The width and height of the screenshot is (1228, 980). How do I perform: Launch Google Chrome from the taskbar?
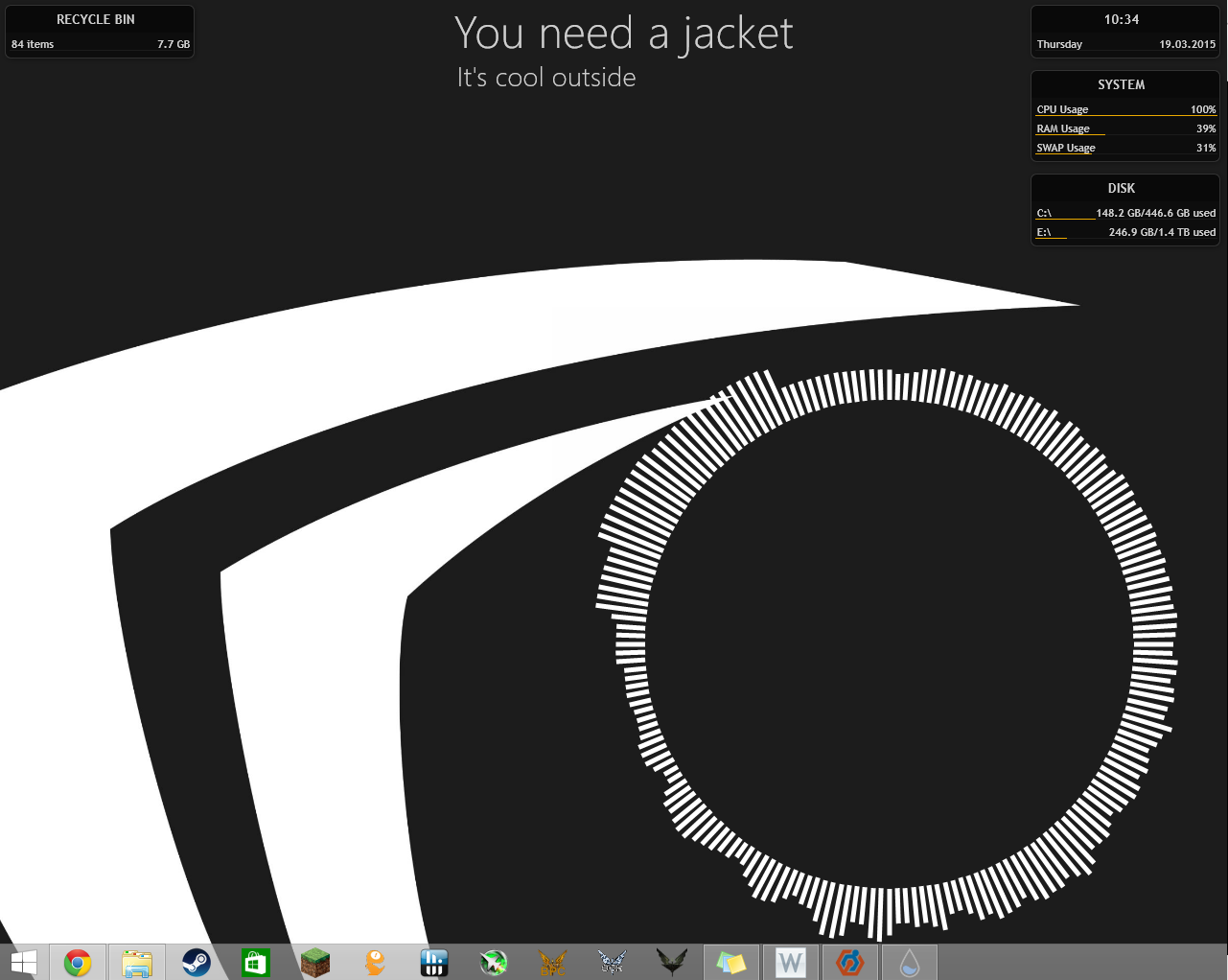(78, 963)
